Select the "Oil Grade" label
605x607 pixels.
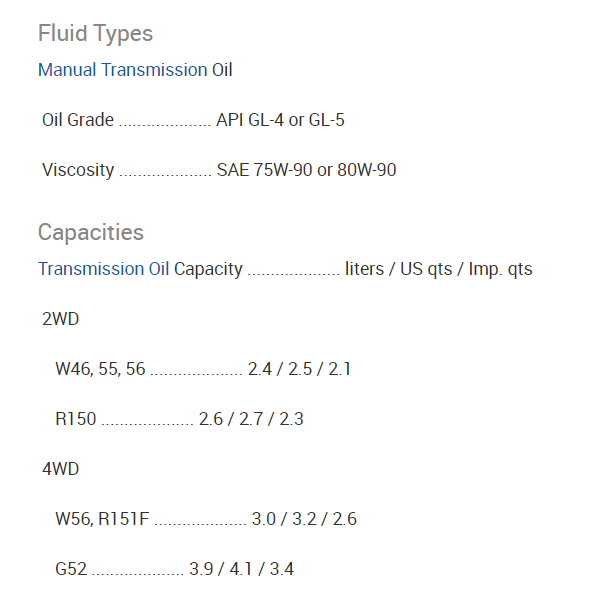[x=78, y=120]
